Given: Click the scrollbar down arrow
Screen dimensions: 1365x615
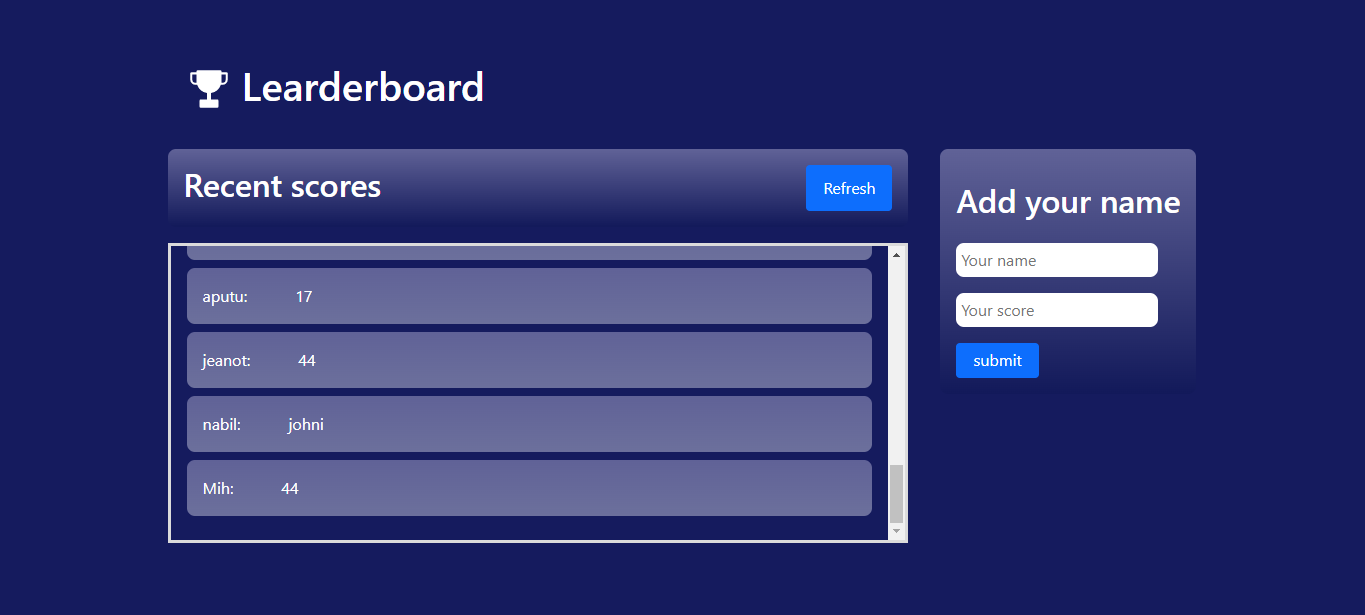Looking at the screenshot, I should 895,529.
